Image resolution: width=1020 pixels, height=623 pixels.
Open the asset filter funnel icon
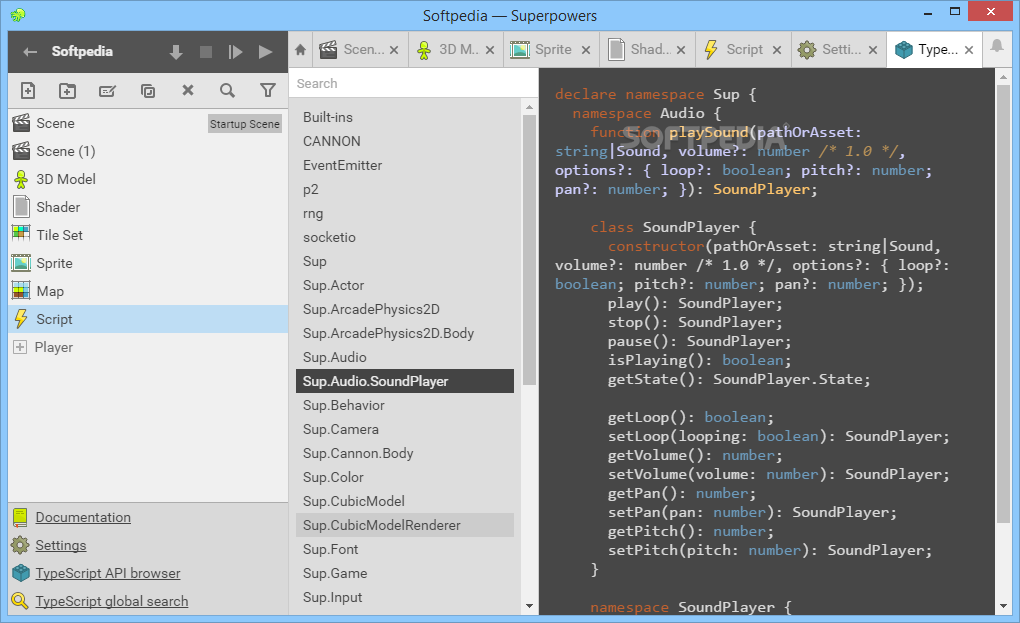tap(267, 90)
